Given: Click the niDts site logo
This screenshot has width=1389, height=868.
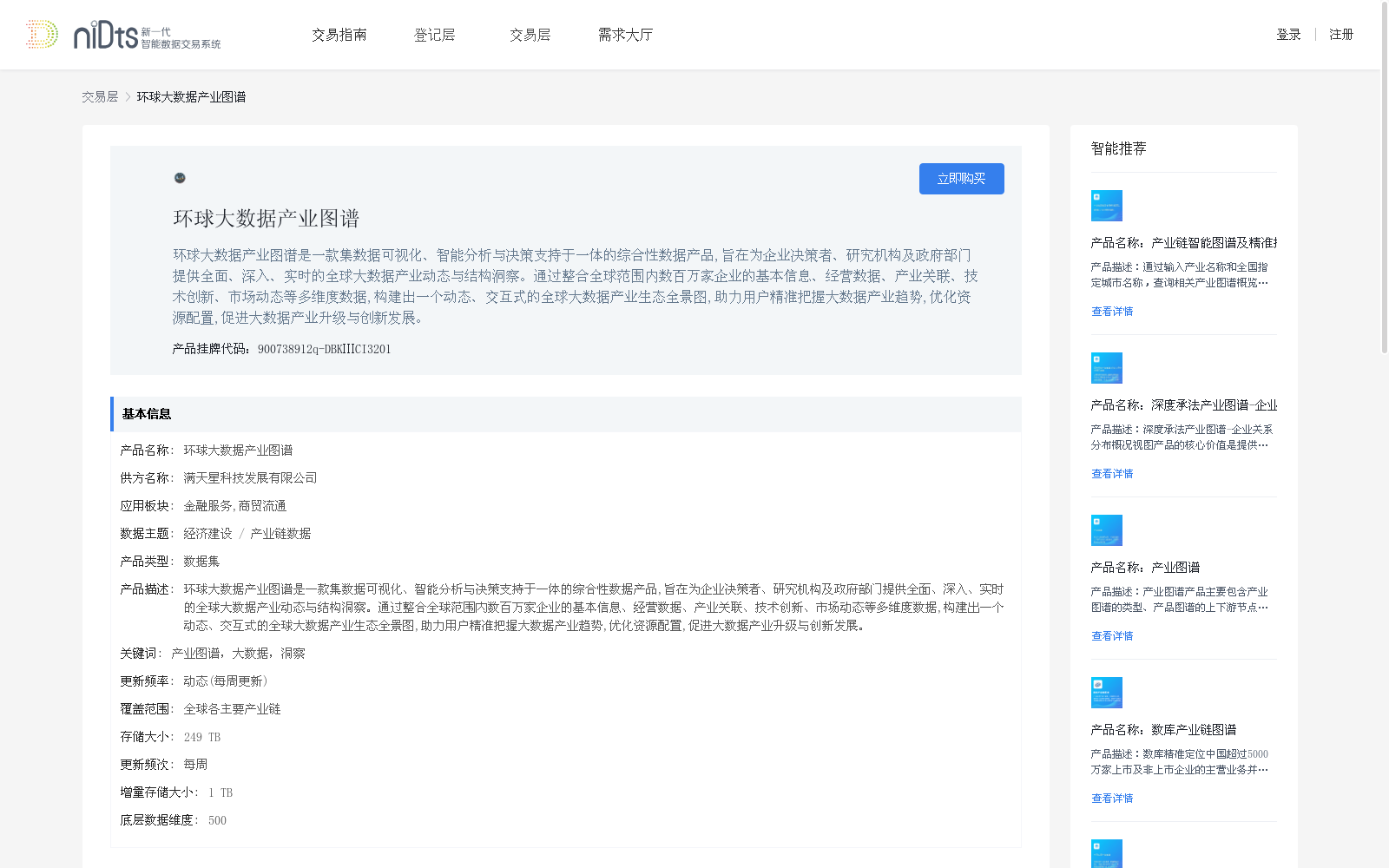Looking at the screenshot, I should pos(147,35).
